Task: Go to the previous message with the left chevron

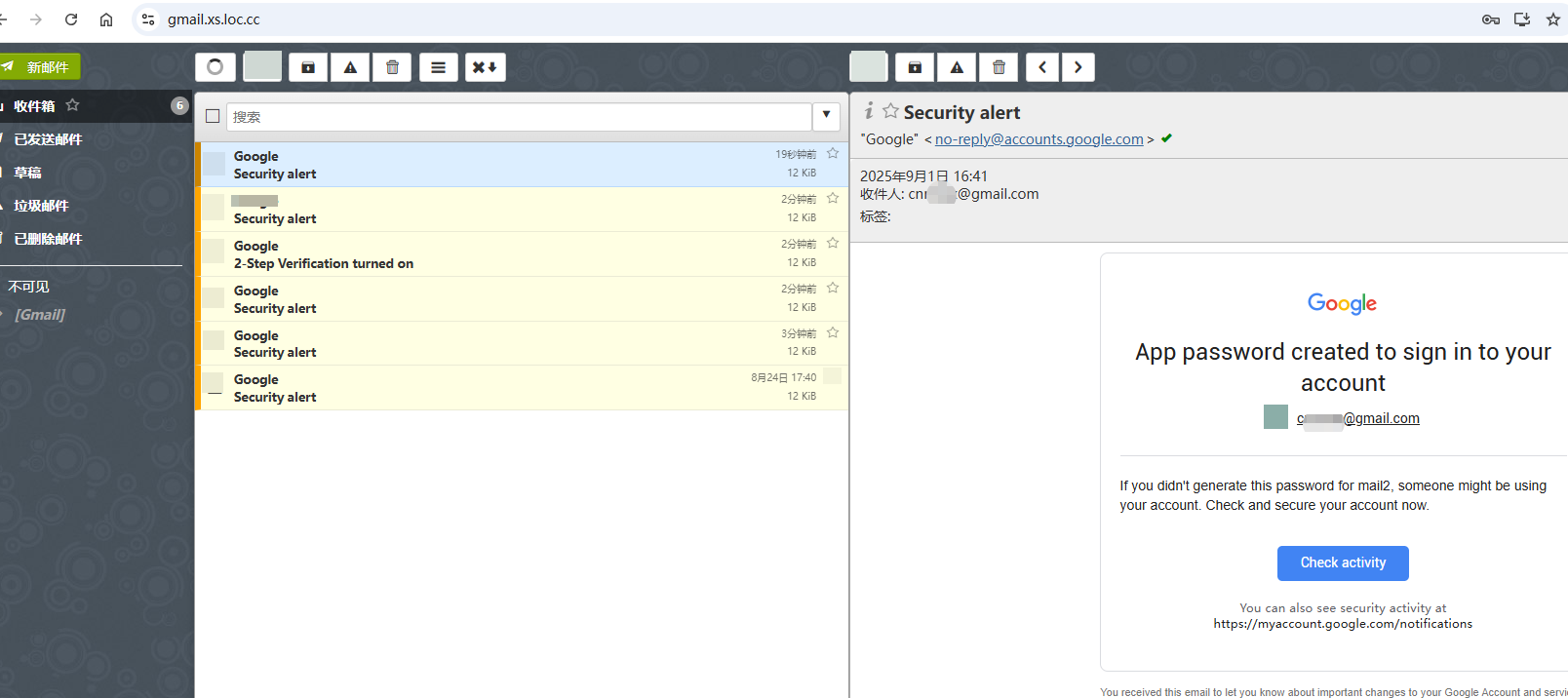Action: (1042, 67)
